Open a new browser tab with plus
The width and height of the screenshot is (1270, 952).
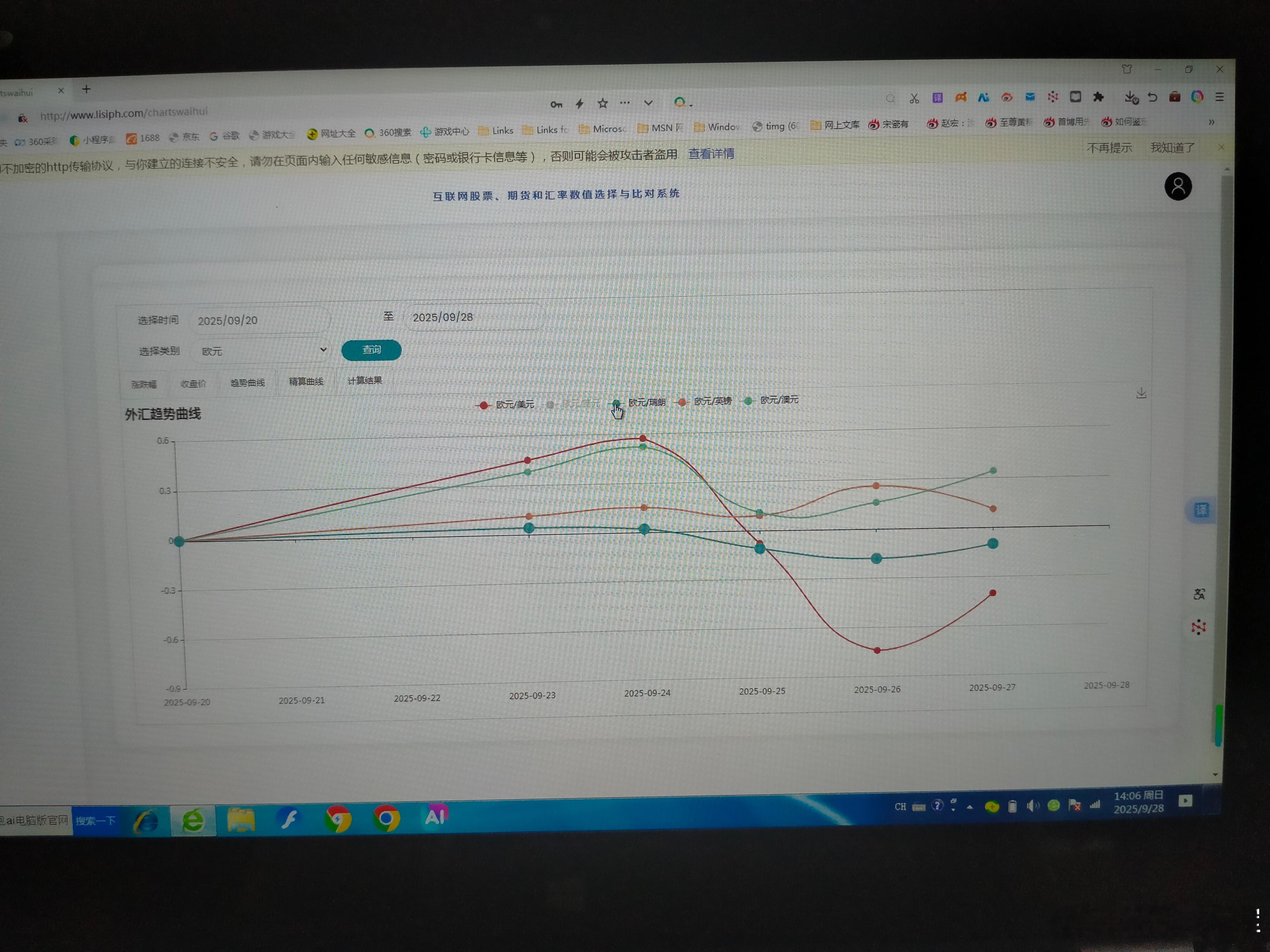coord(86,89)
